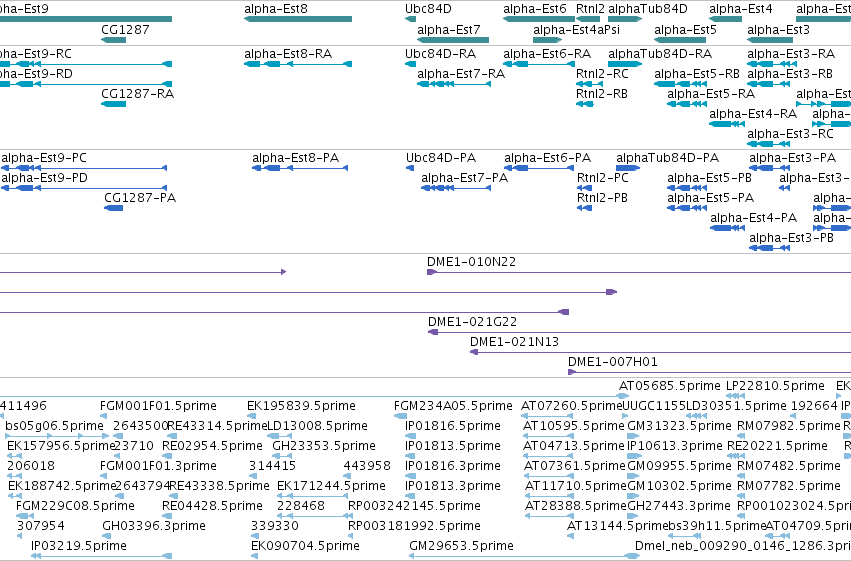
Task: Click the alphaTub84D-PA protein label
Action: [668, 157]
